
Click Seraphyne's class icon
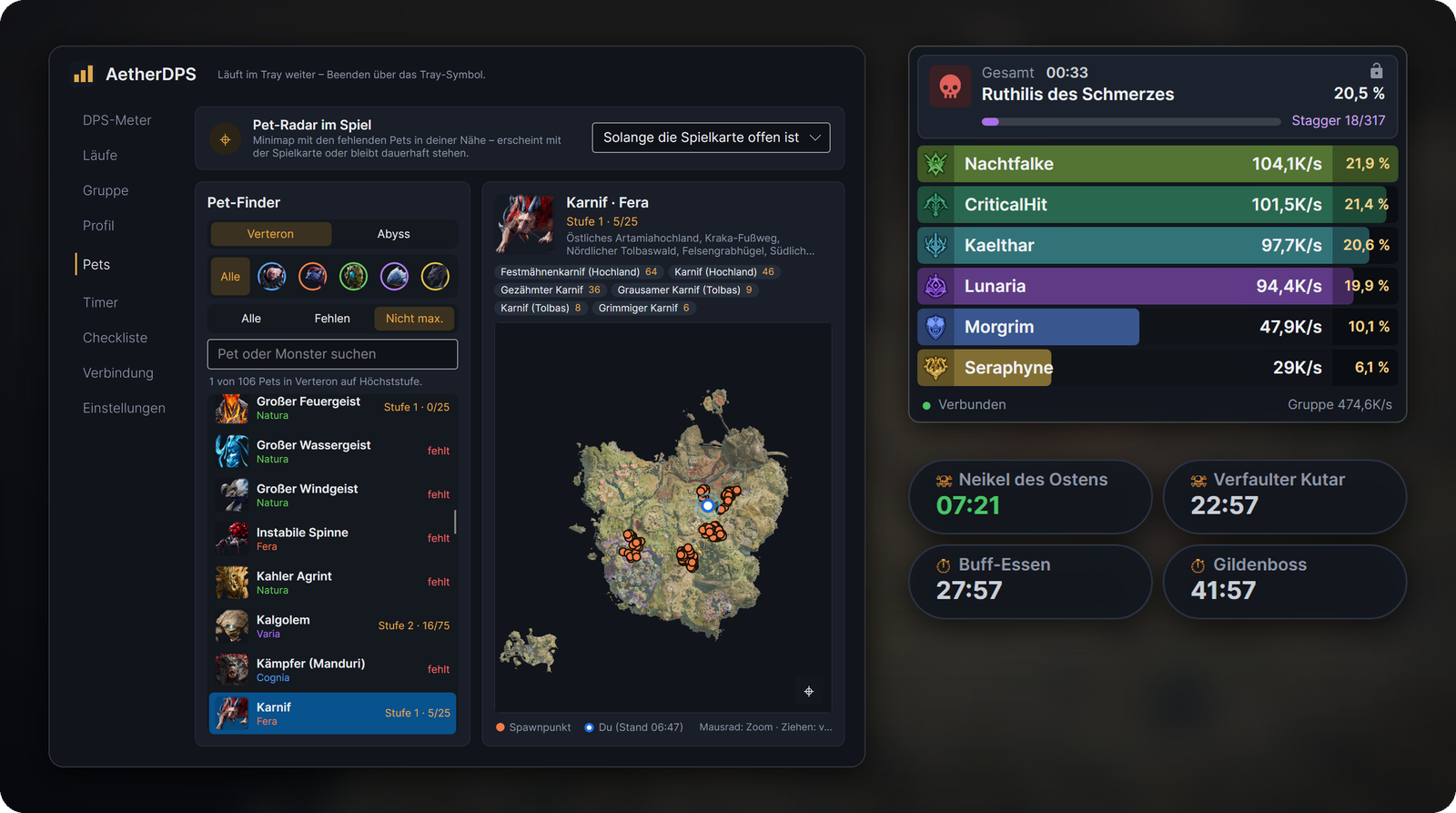click(x=935, y=368)
